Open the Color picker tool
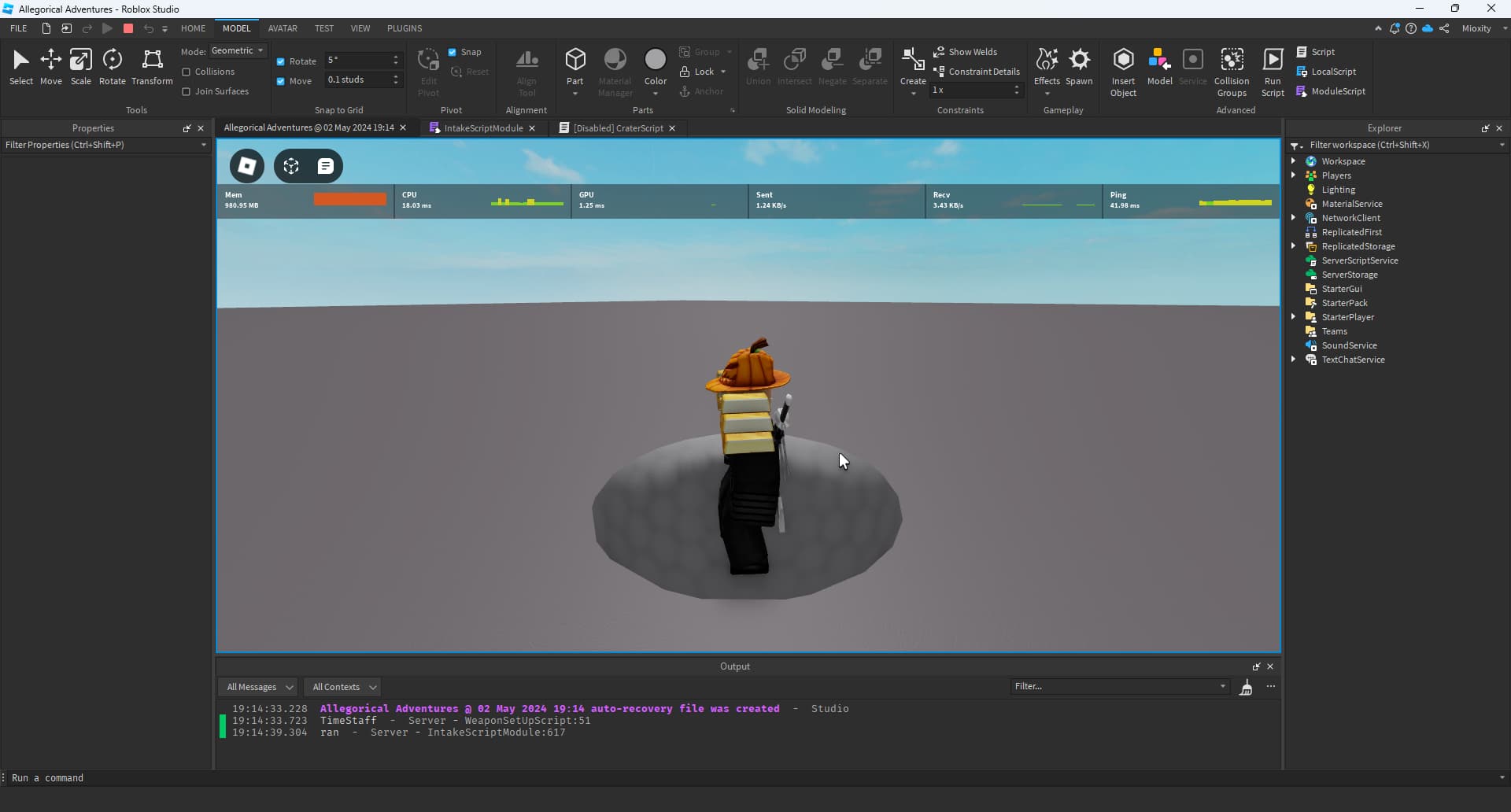Screen dimensions: 1511x812 tap(656, 67)
